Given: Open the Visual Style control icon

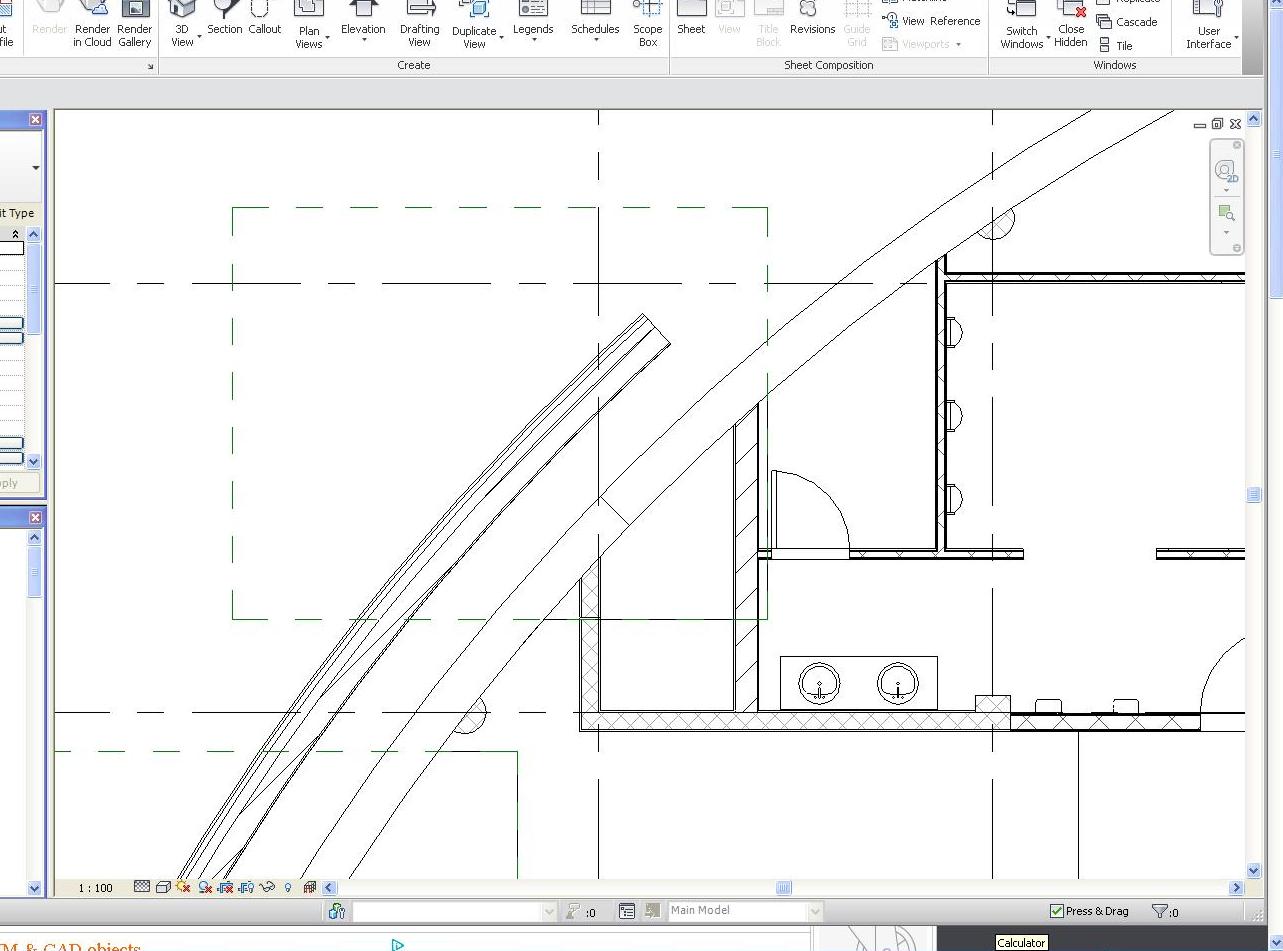Looking at the screenshot, I should coord(163,887).
